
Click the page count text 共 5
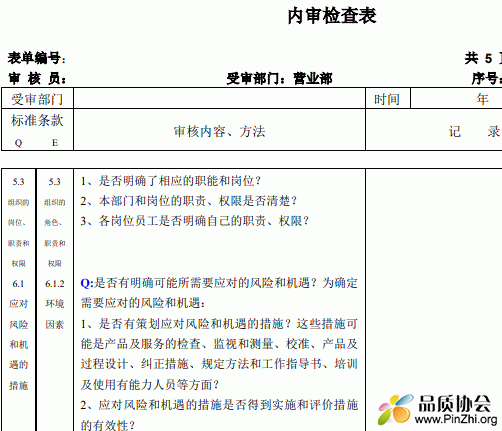point(479,58)
